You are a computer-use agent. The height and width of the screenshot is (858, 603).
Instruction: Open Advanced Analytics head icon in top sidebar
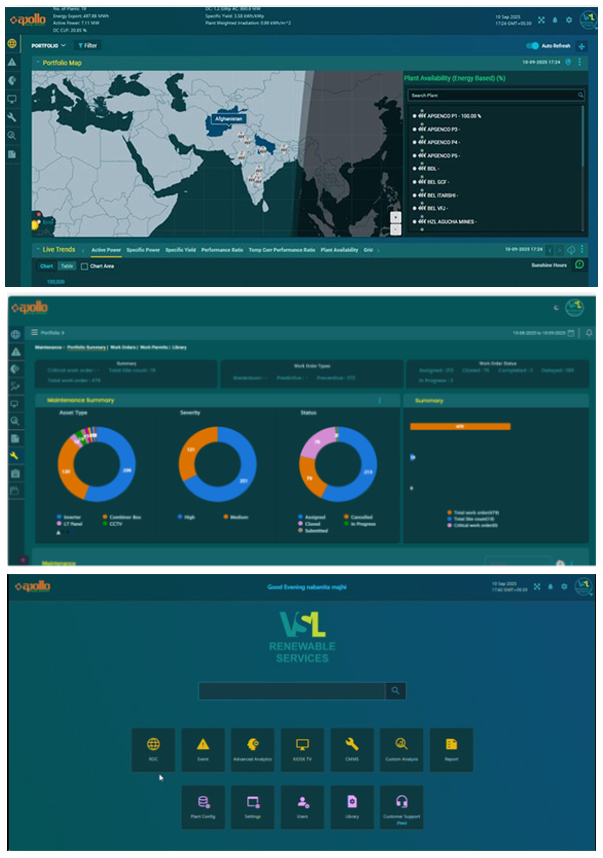click(x=11, y=80)
